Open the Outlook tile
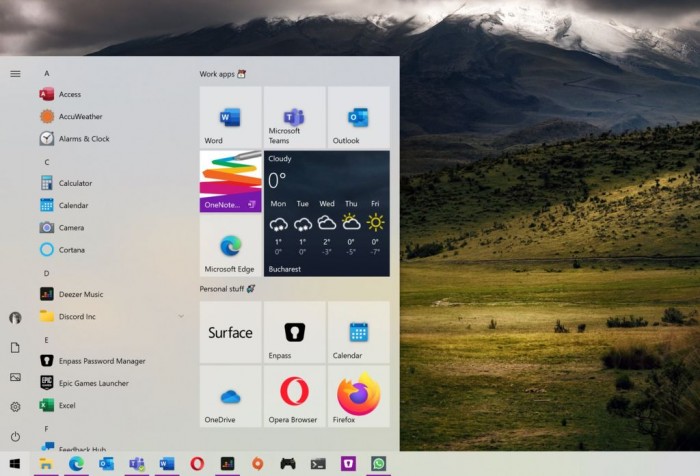The height and width of the screenshot is (476, 700). pyautogui.click(x=358, y=117)
